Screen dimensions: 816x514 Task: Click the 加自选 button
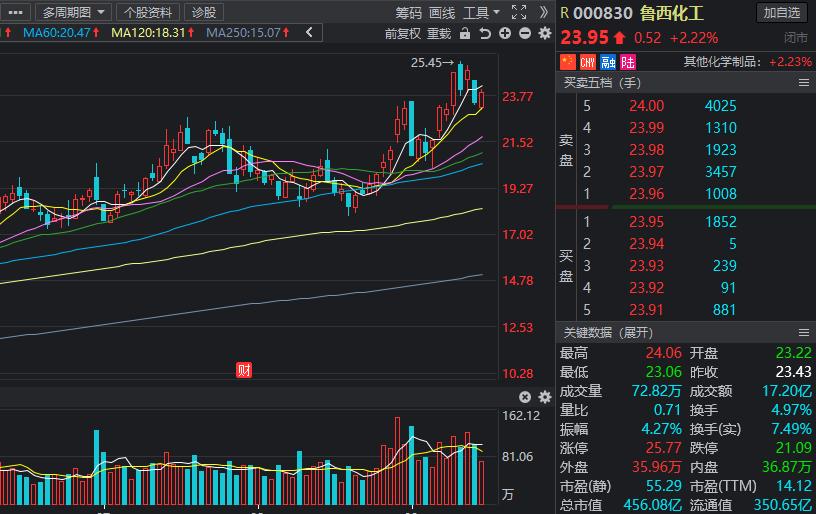781,12
